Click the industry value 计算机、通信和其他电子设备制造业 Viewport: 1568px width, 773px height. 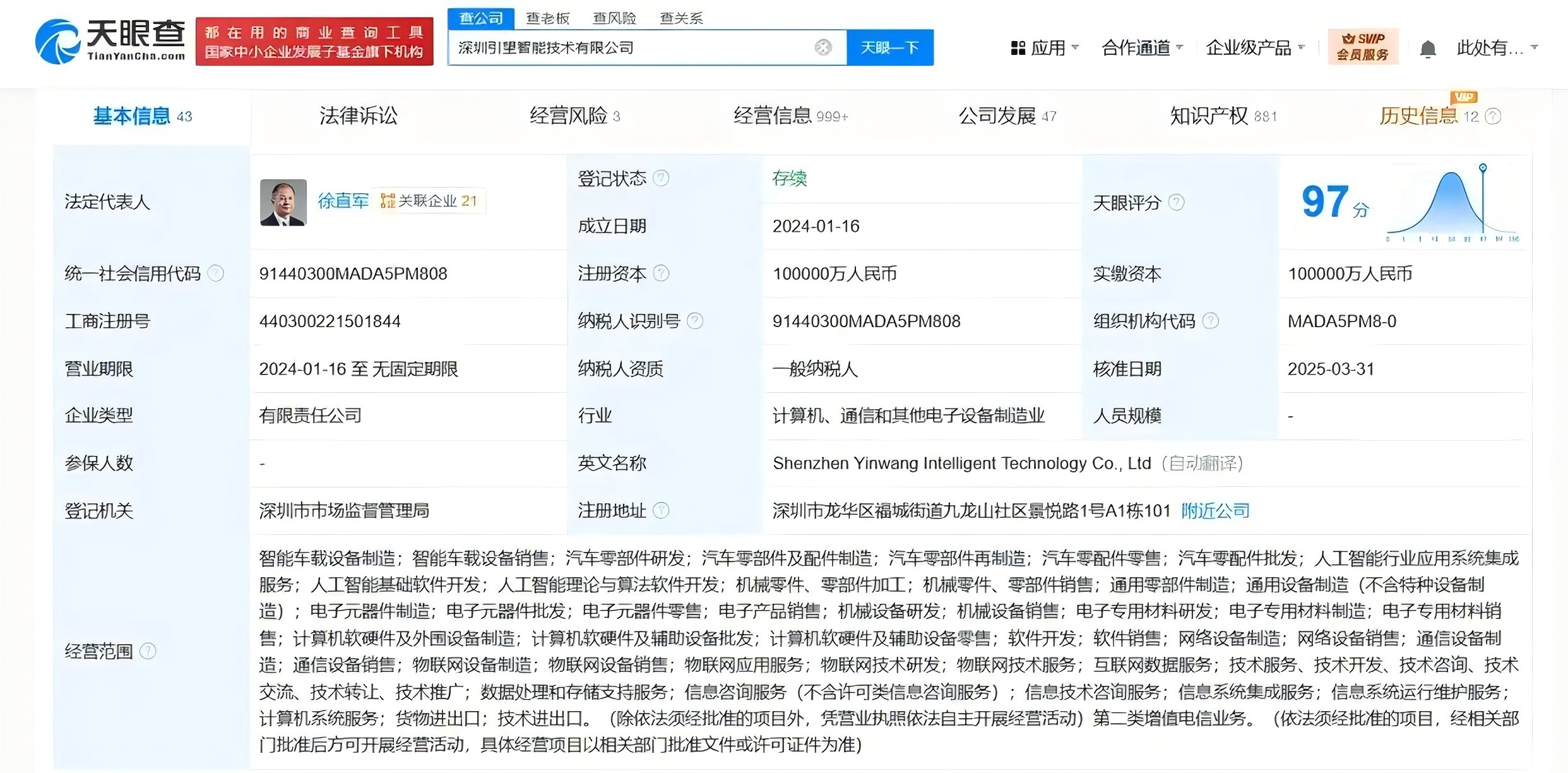point(909,416)
